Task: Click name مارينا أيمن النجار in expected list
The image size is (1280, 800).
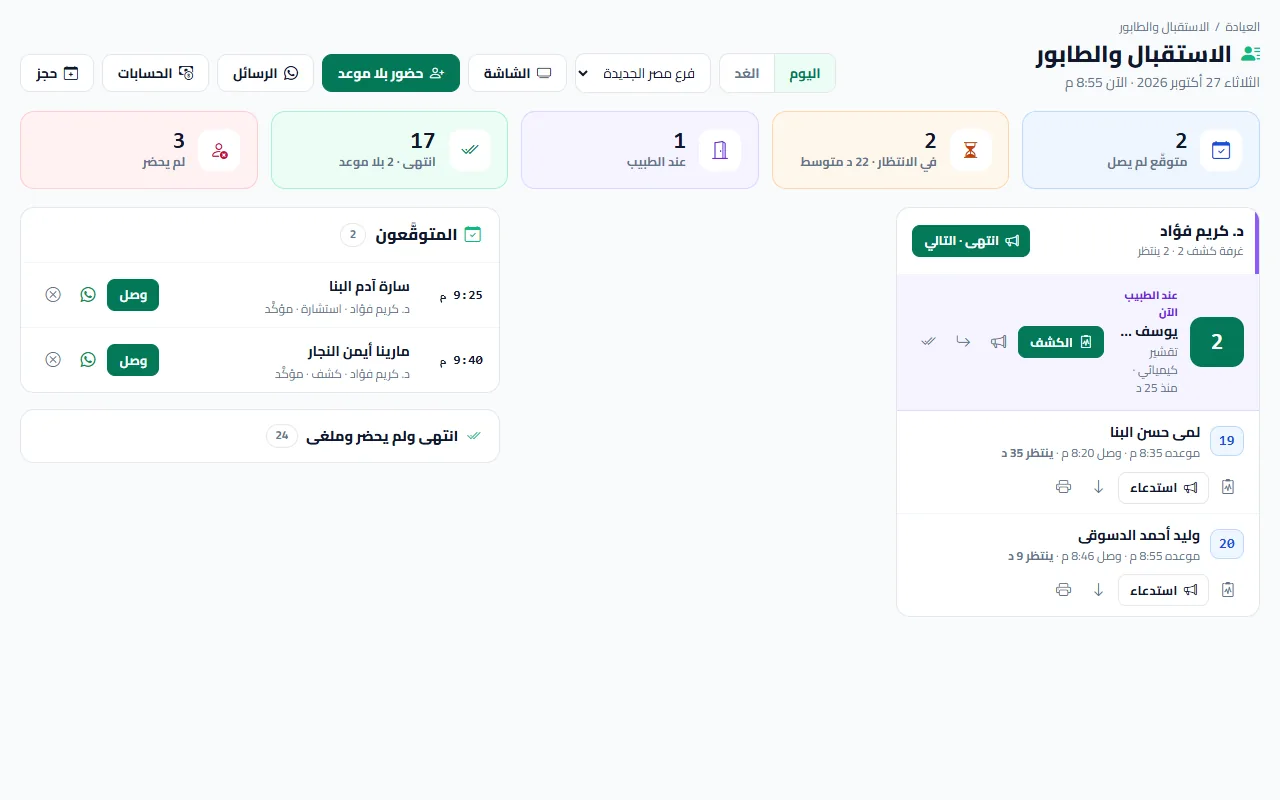Action: click(359, 352)
